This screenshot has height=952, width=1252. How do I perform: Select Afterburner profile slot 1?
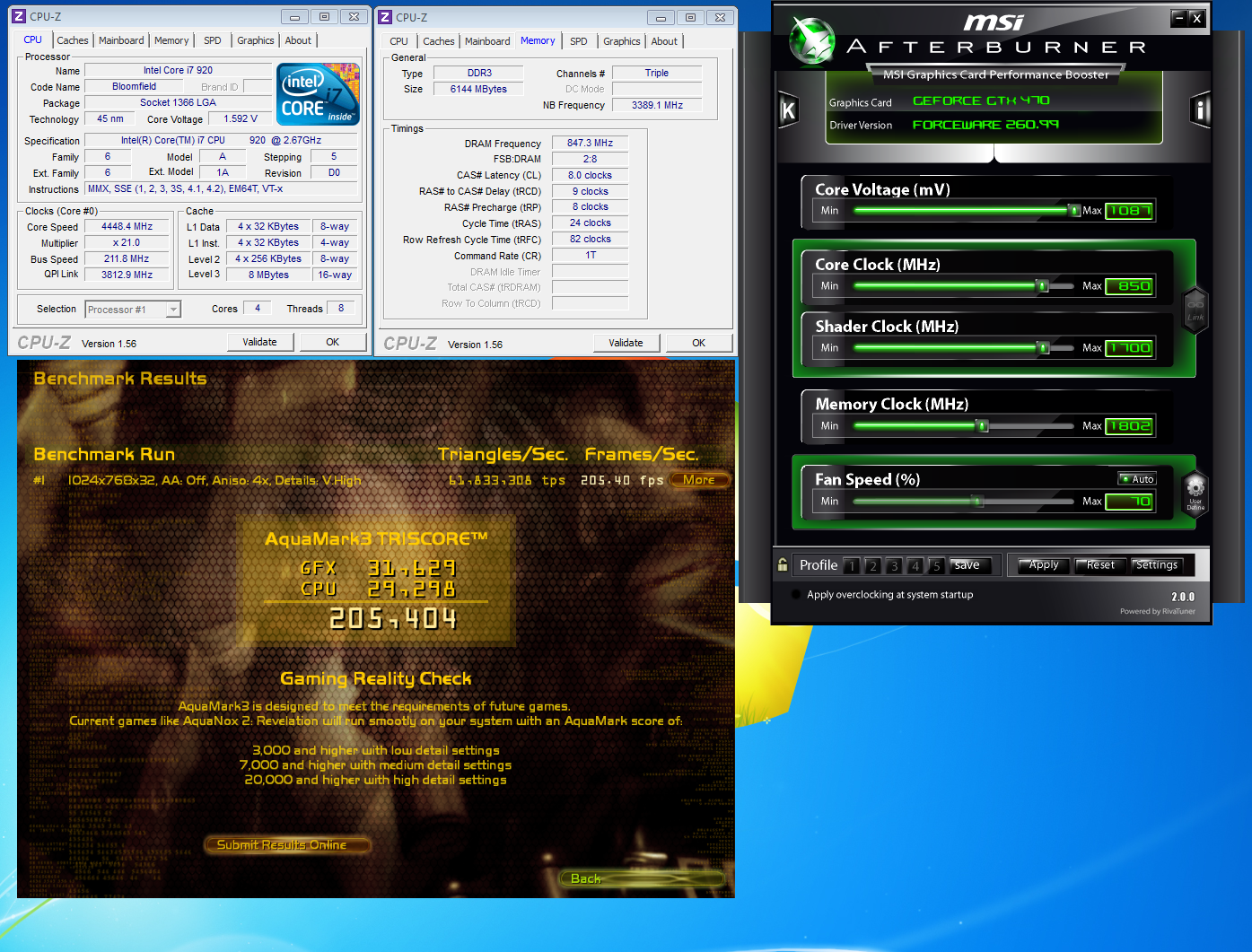pos(851,565)
